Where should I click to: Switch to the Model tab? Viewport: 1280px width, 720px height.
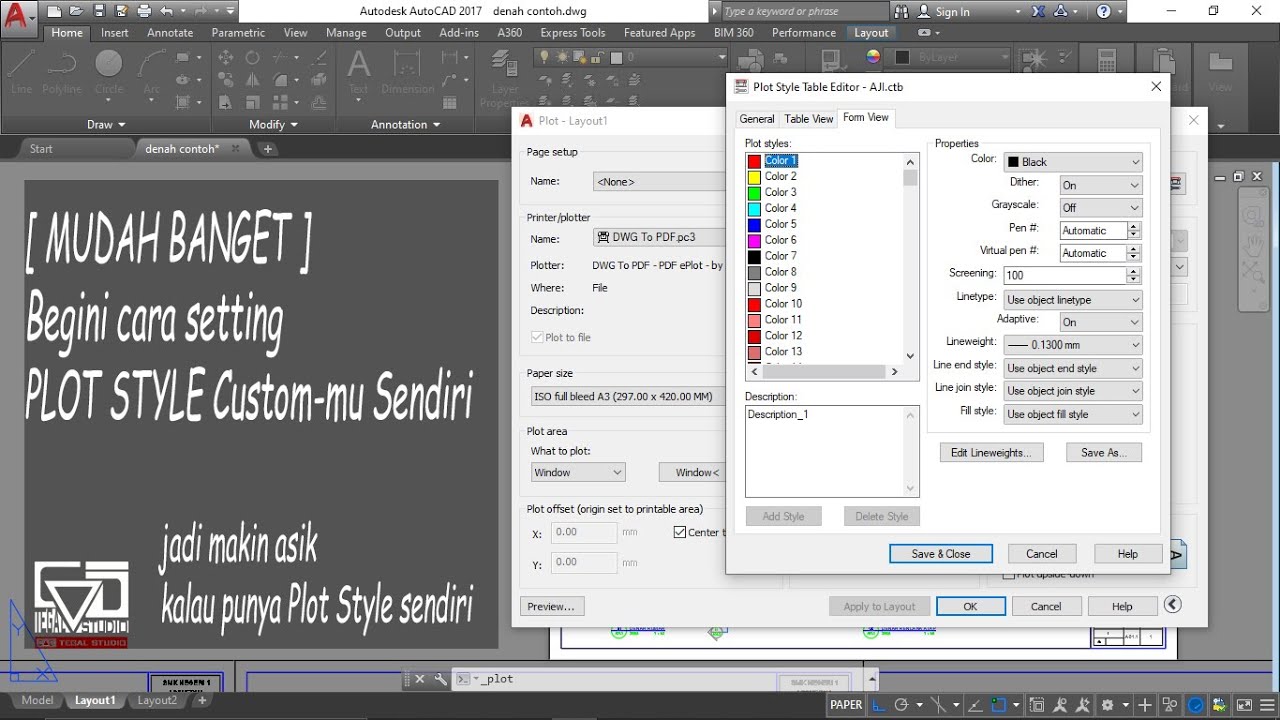coord(37,701)
